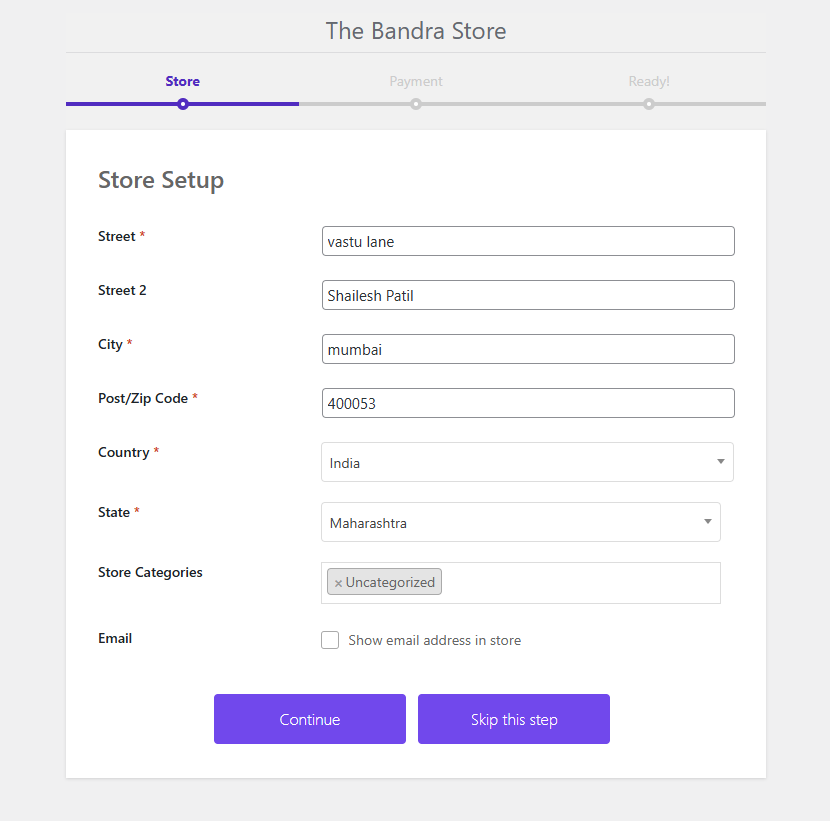Image resolution: width=830 pixels, height=821 pixels.
Task: Click the Skip this step button
Action: 513,718
